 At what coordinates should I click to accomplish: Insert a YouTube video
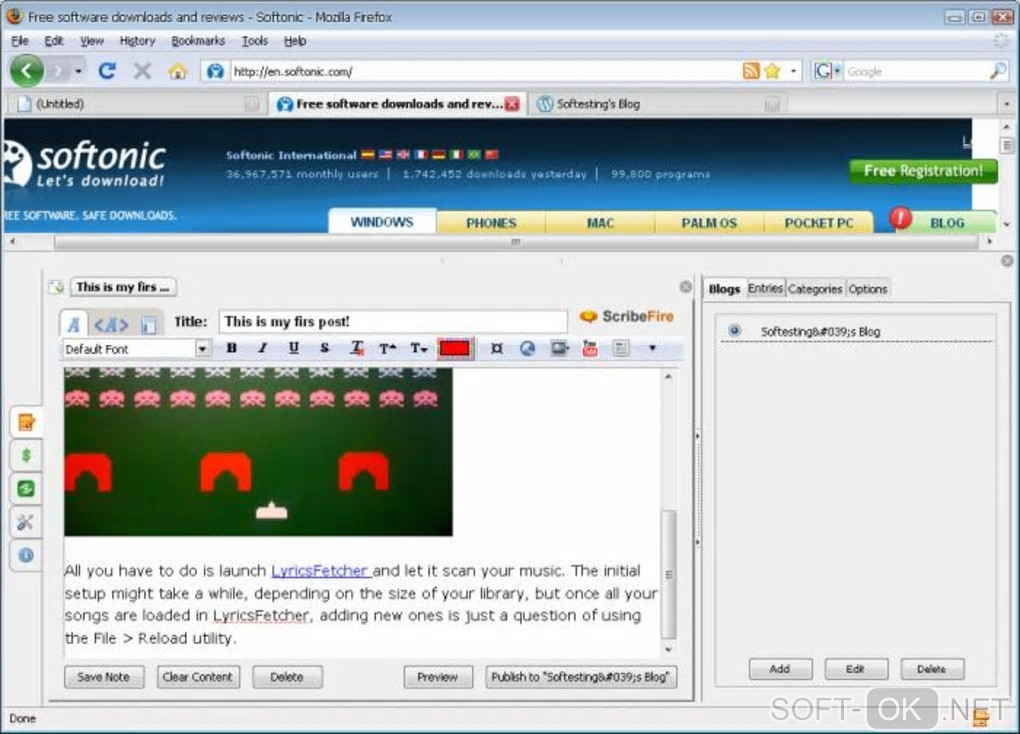(590, 348)
